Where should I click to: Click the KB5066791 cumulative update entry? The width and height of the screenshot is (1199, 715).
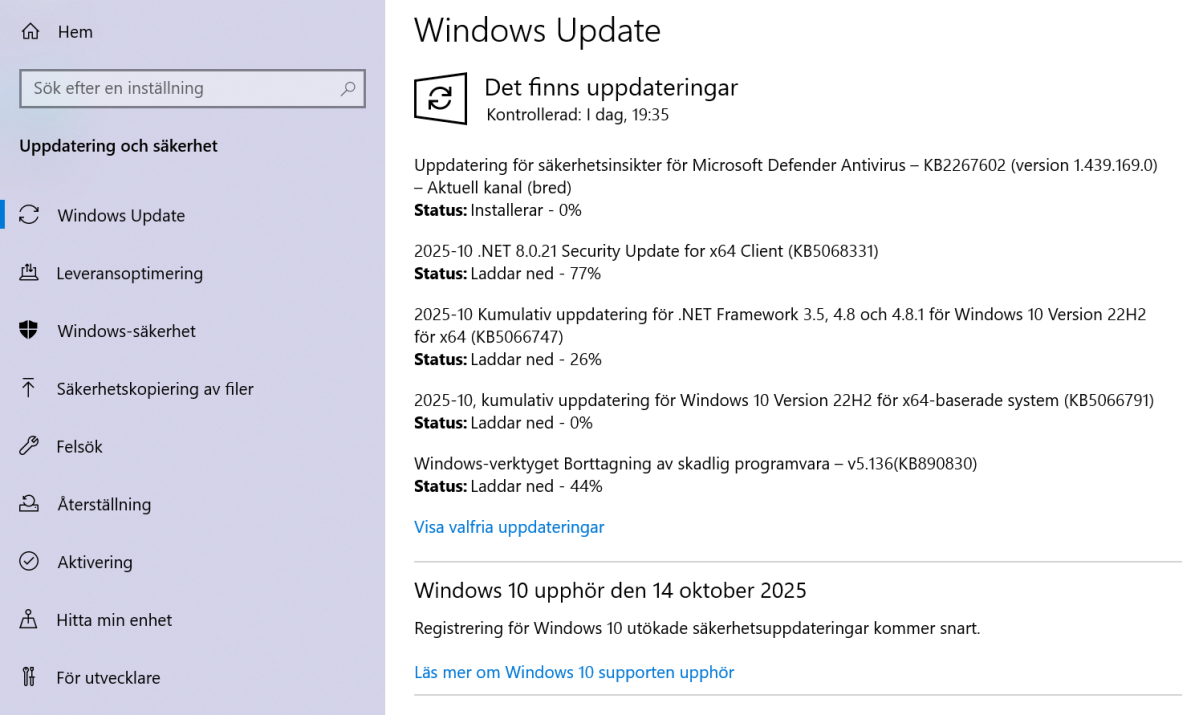[783, 401]
